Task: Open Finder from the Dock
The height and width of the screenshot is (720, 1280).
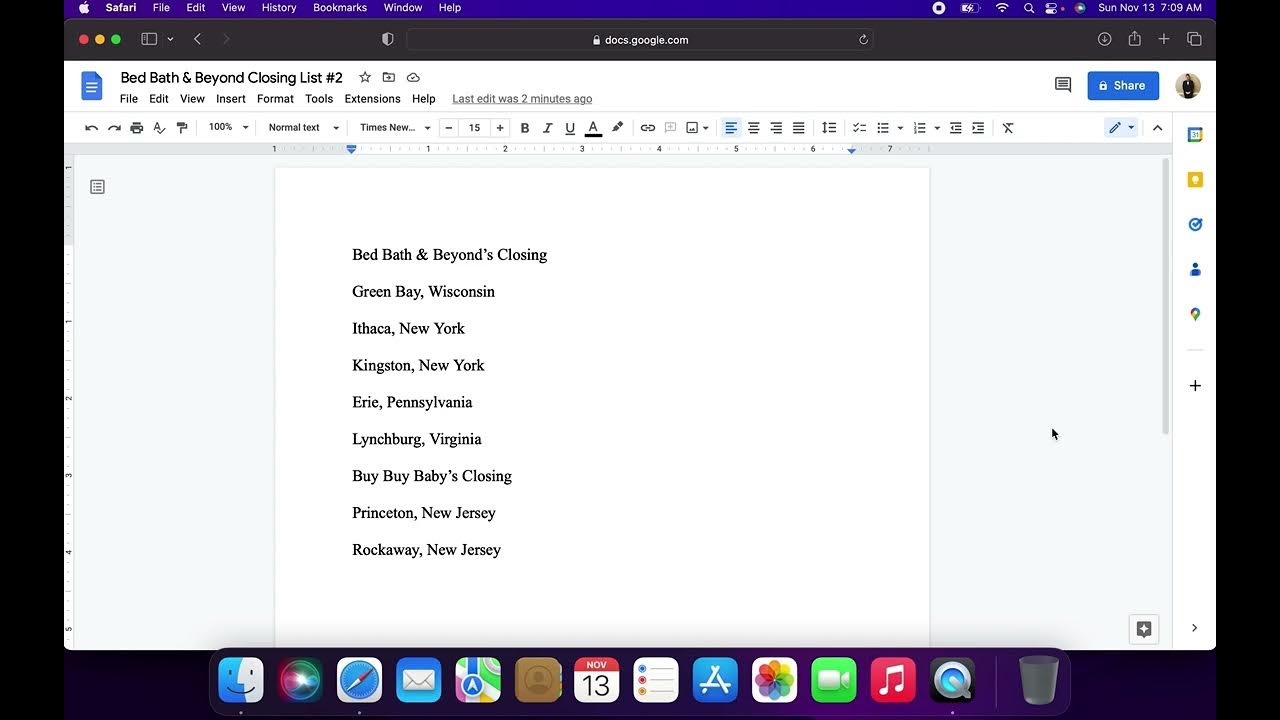Action: point(241,681)
